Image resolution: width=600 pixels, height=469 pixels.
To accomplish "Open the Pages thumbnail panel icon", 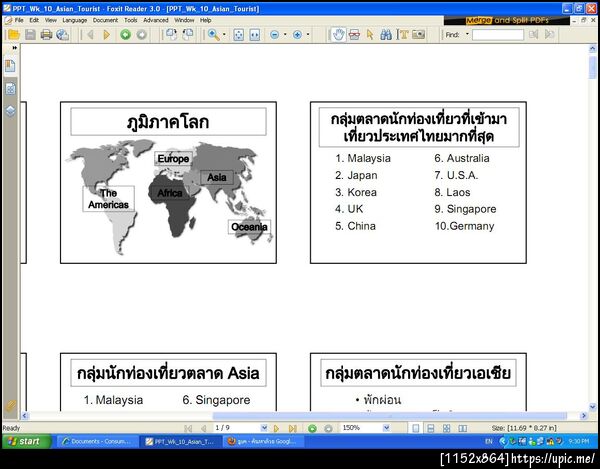I will (10, 89).
